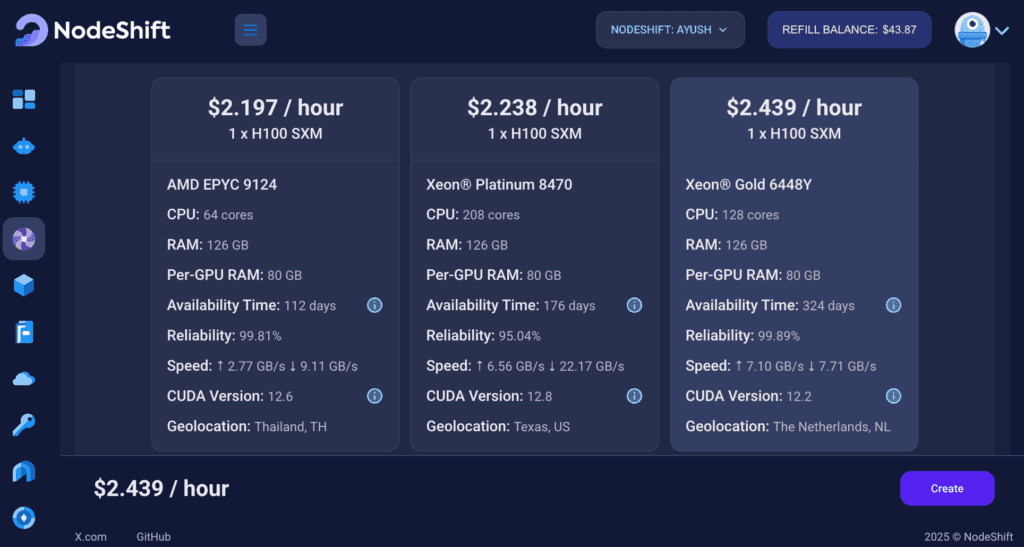Toggle the hamburger menu button
The height and width of the screenshot is (547, 1024).
click(x=251, y=29)
